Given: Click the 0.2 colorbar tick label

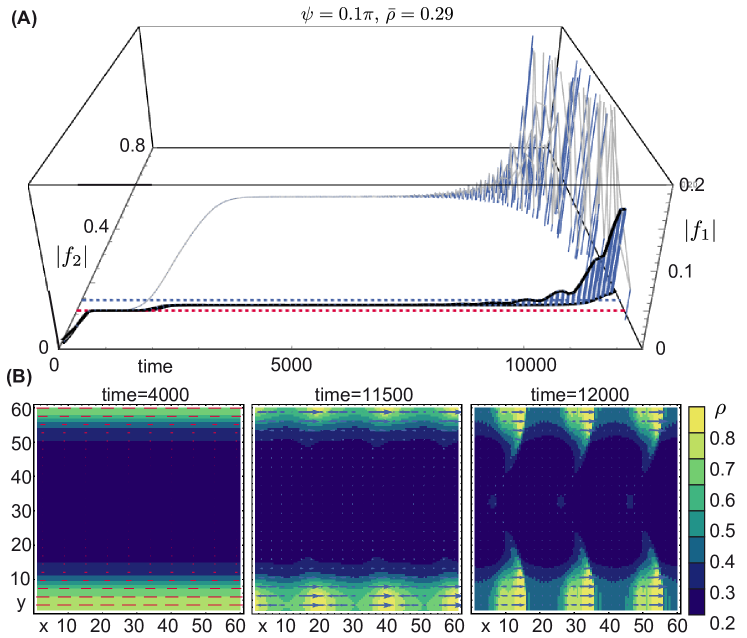Looking at the screenshot, I should tap(723, 624).
